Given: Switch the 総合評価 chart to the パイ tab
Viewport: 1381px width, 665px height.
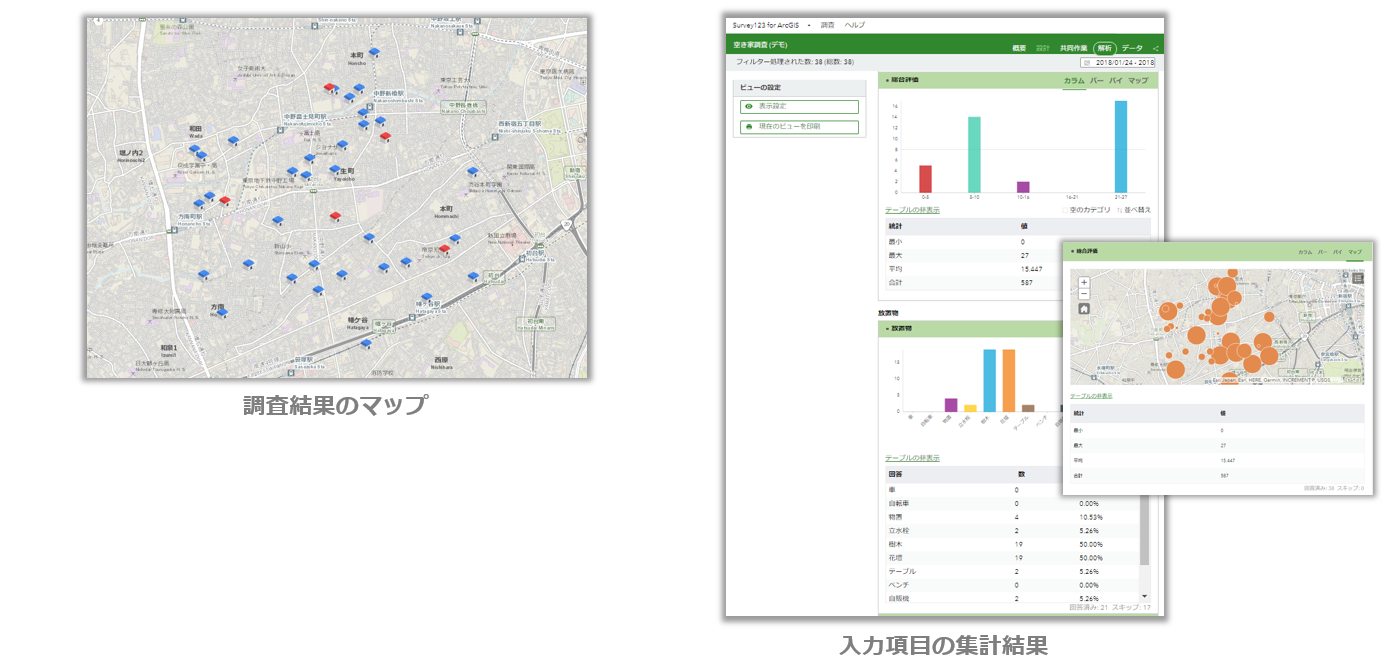Looking at the screenshot, I should coord(1116,80).
